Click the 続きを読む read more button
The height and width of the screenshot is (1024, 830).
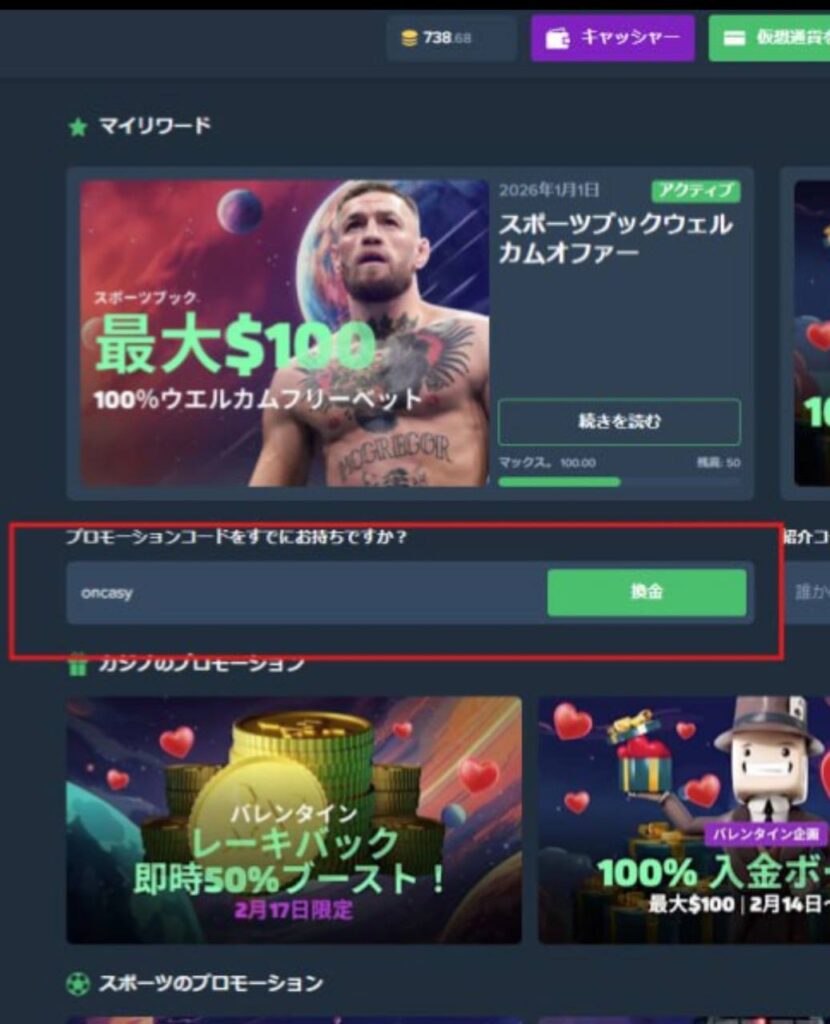619,422
